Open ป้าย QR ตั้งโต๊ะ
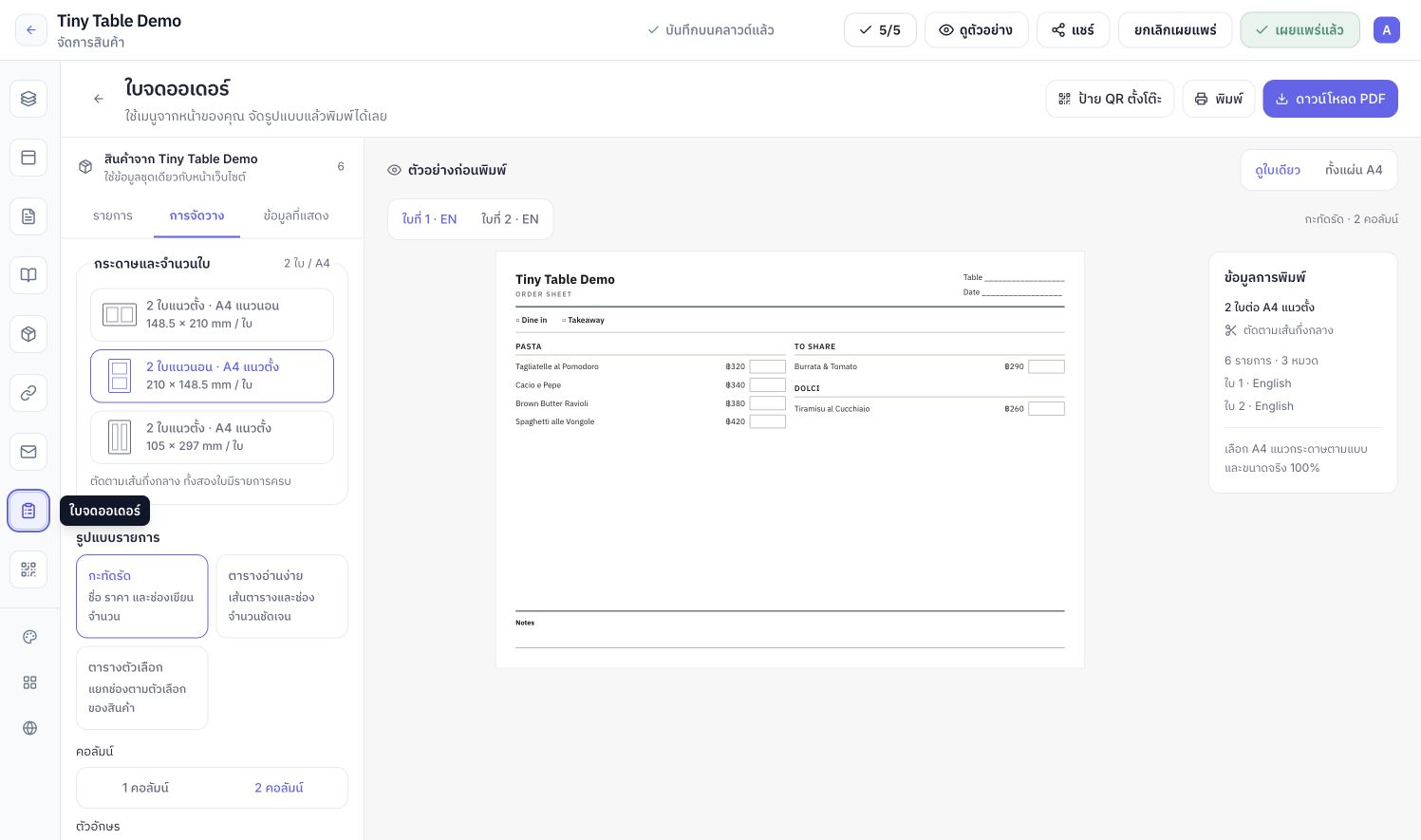Viewport: 1421px width, 840px height. pos(1110,99)
